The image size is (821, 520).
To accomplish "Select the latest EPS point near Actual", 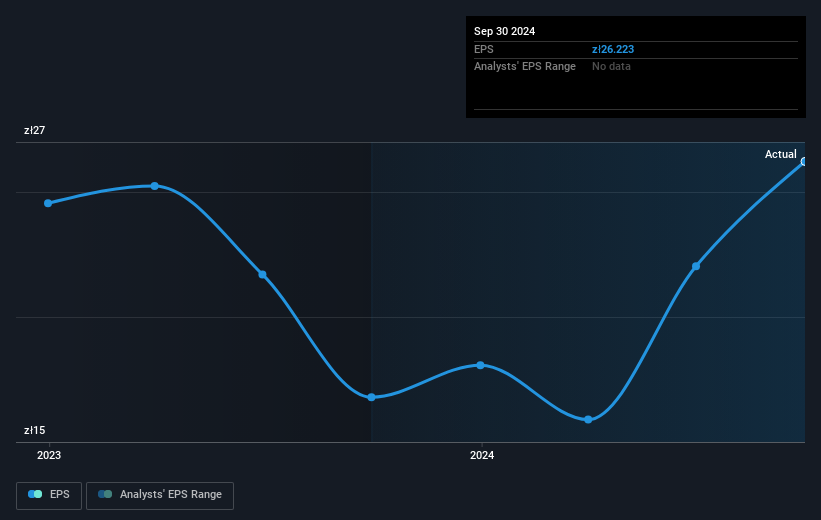I will (804, 162).
